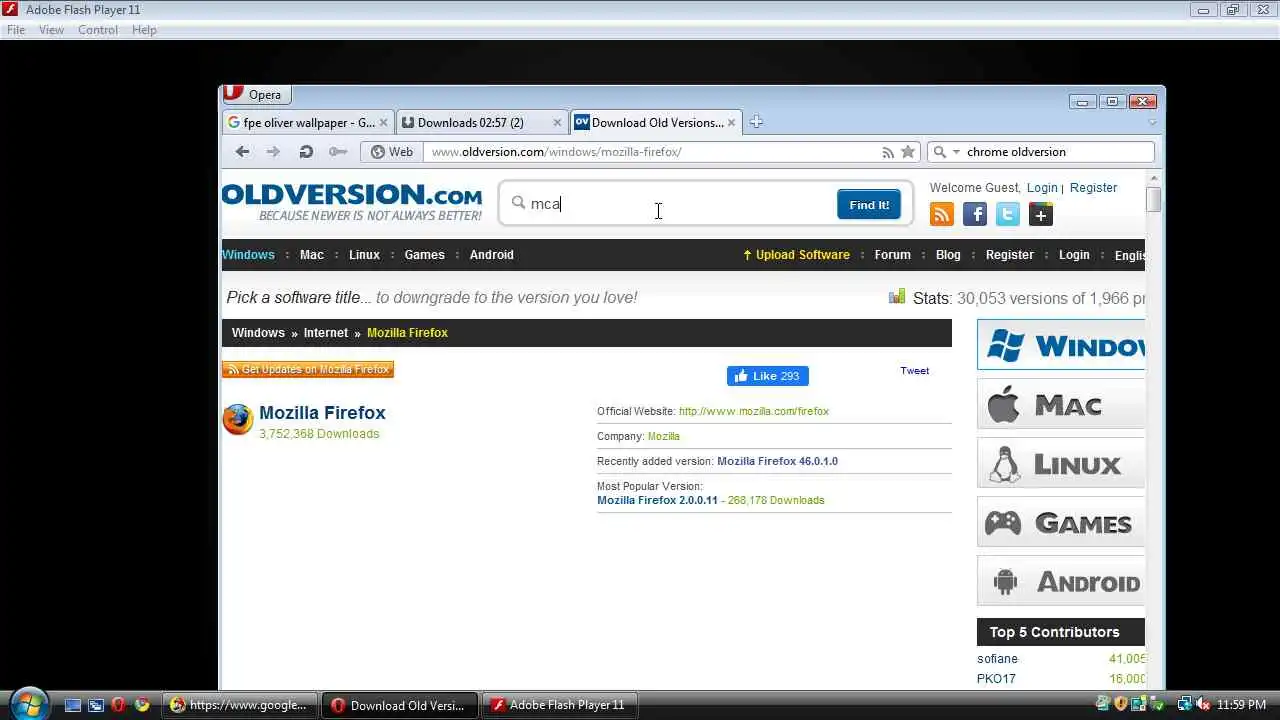The width and height of the screenshot is (1280, 720).
Task: Click the Windows Start orb
Action: pos(28,703)
